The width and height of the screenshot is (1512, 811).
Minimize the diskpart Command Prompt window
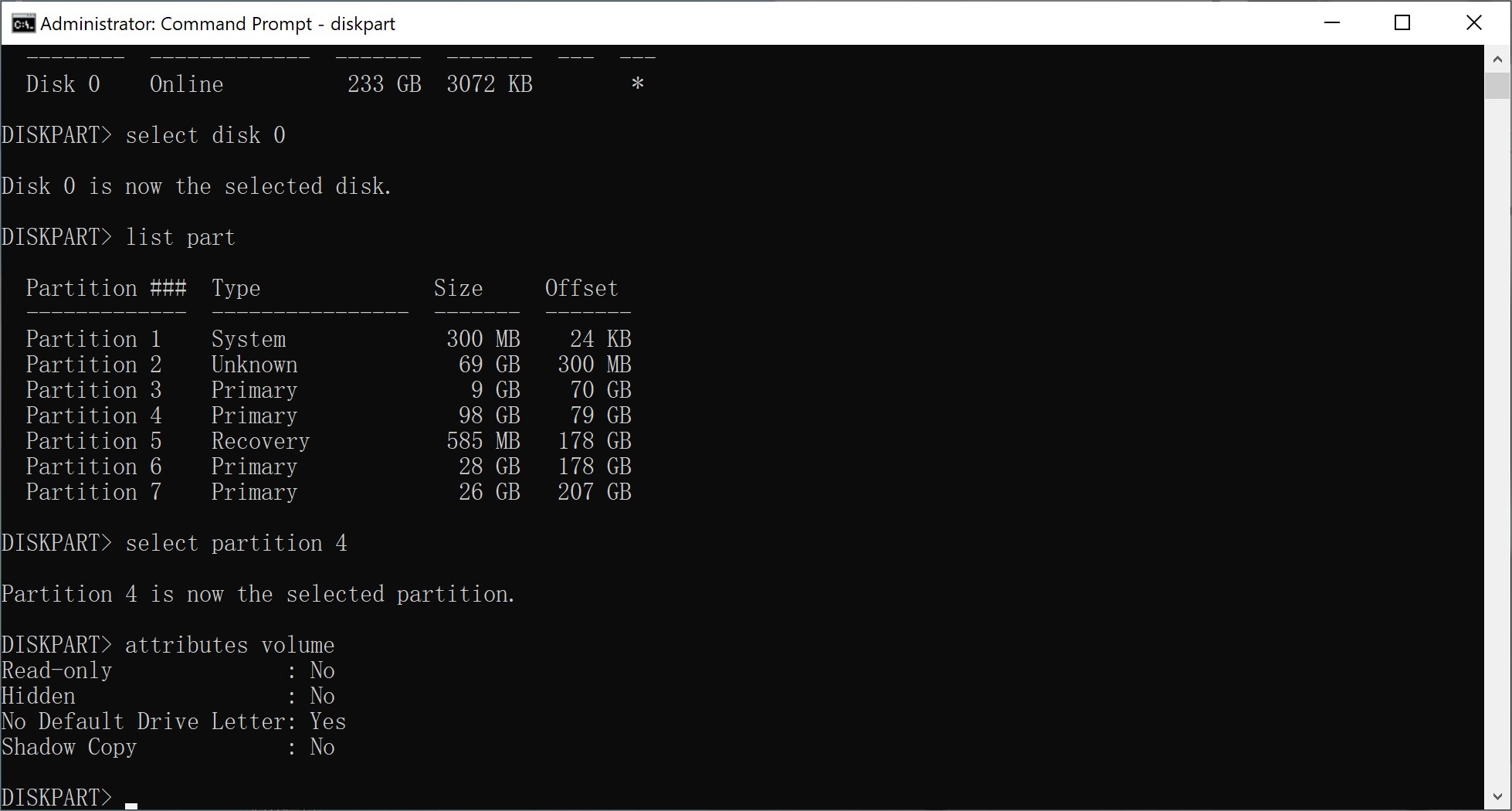tap(1331, 22)
